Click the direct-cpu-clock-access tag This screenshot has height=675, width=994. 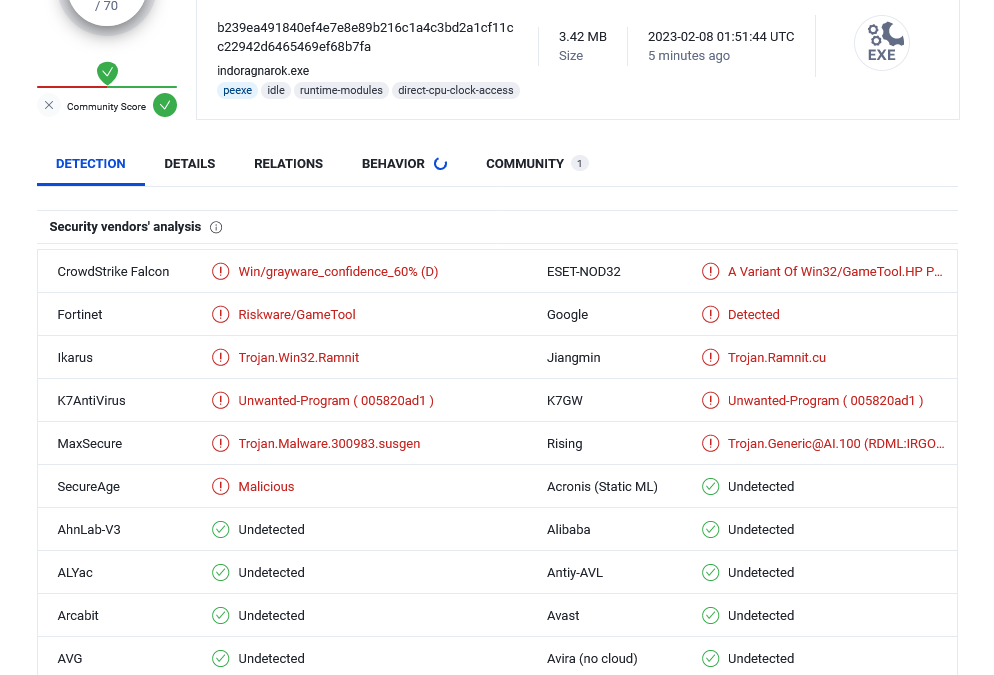[456, 91]
